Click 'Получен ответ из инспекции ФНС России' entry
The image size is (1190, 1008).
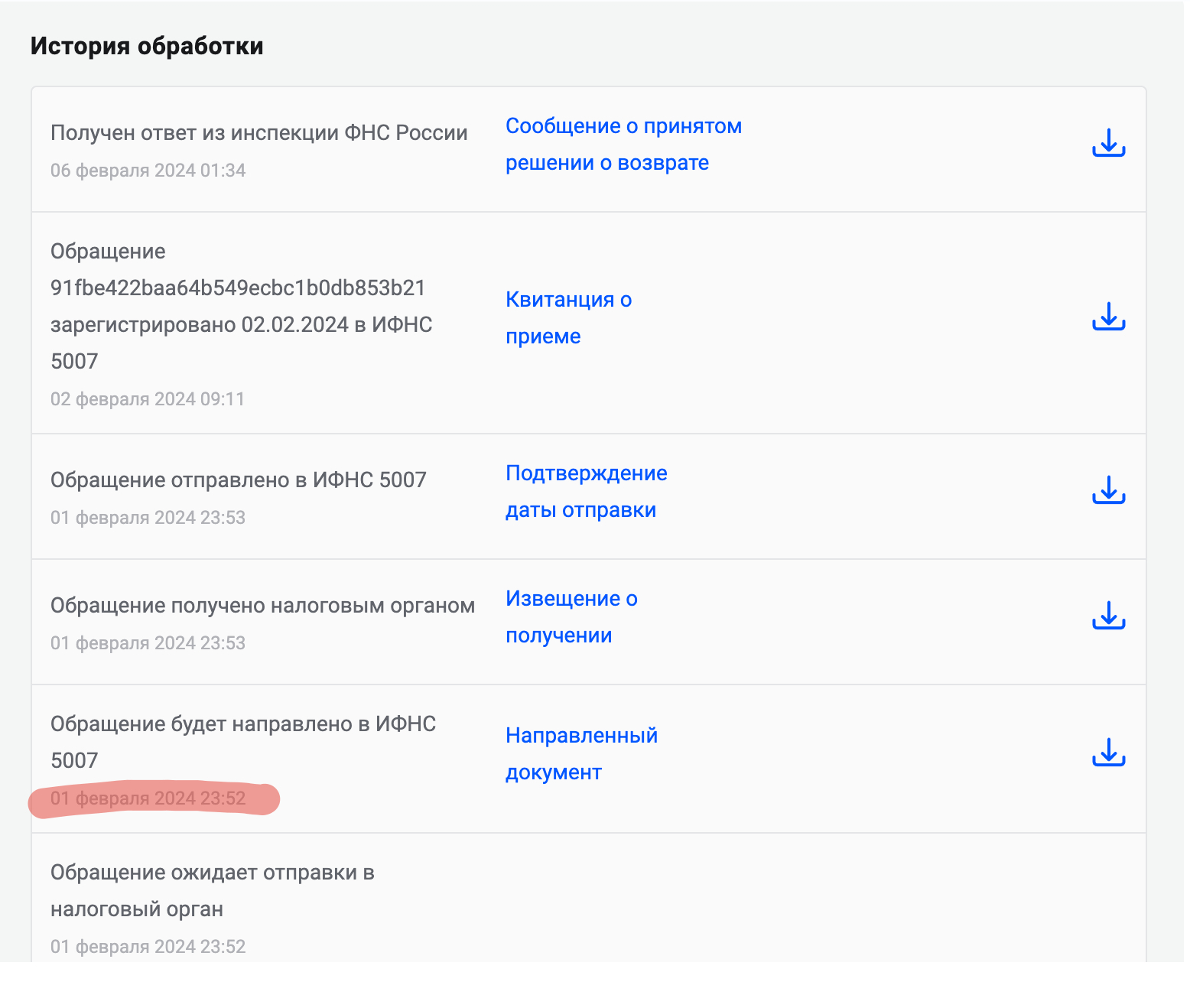tap(258, 133)
